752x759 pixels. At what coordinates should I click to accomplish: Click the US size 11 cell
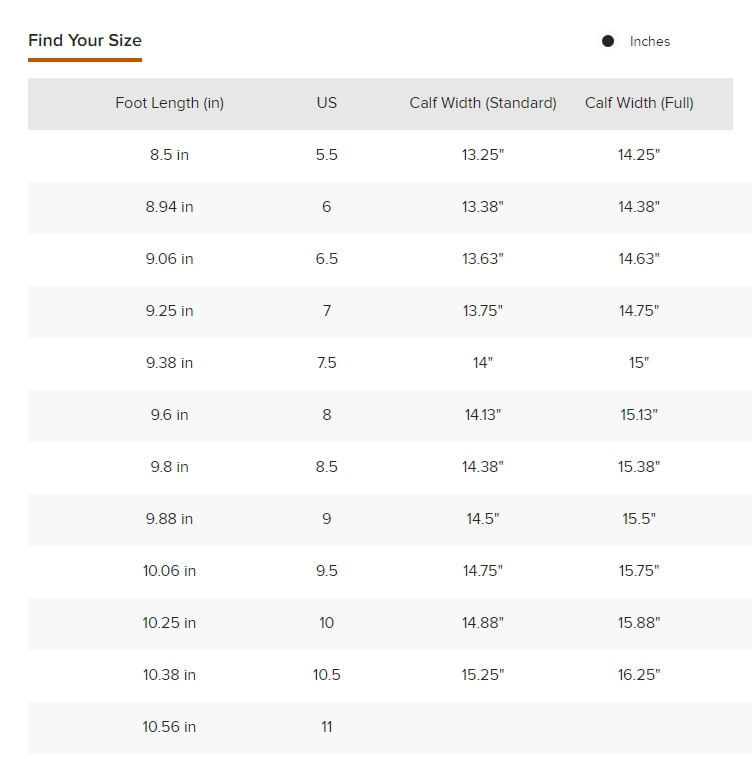(x=327, y=727)
